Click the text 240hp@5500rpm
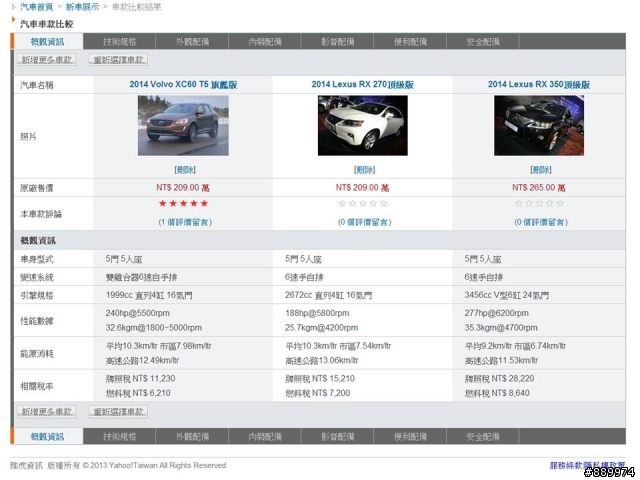640x480 pixels. 138,313
